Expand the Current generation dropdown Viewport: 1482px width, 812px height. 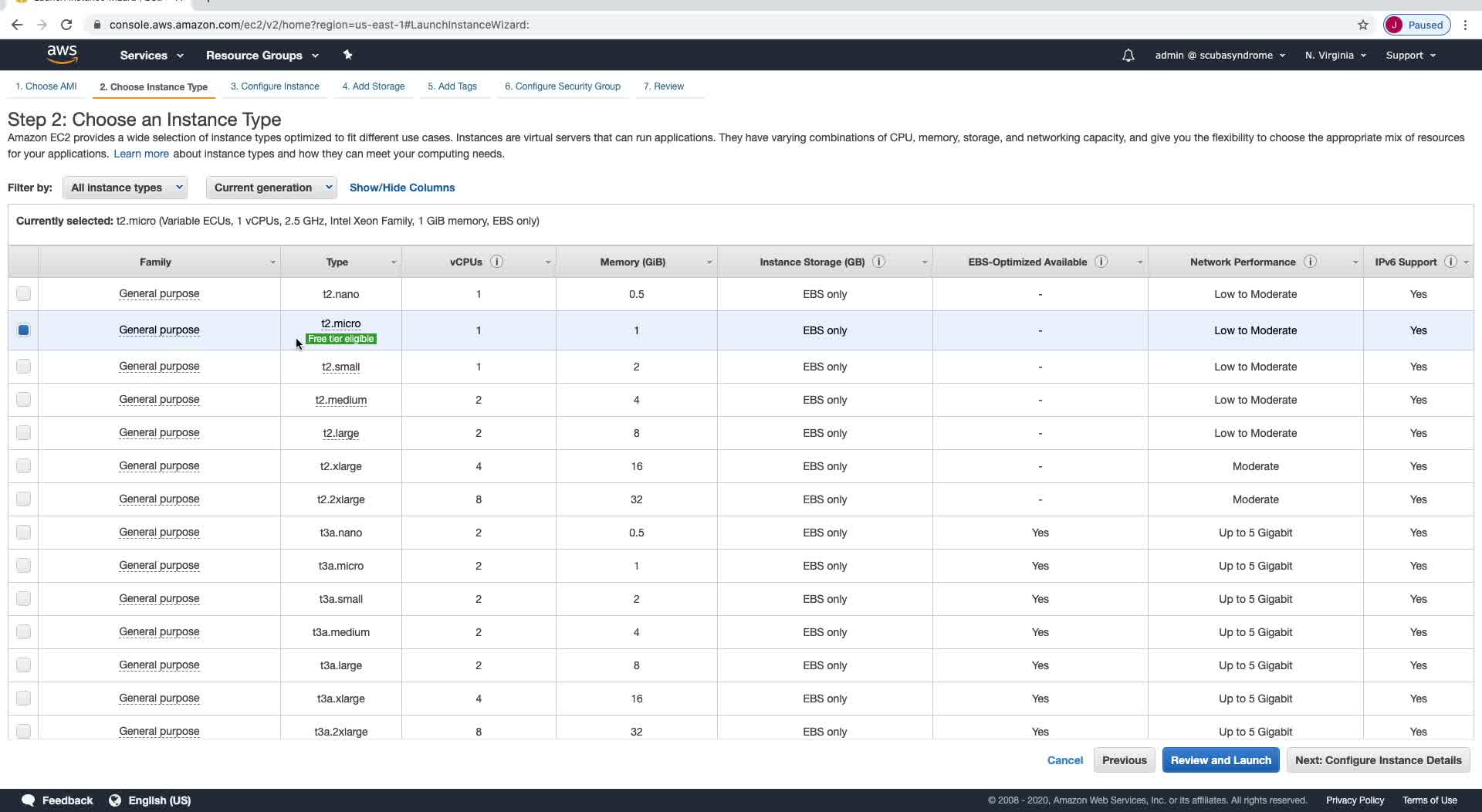tap(271, 188)
